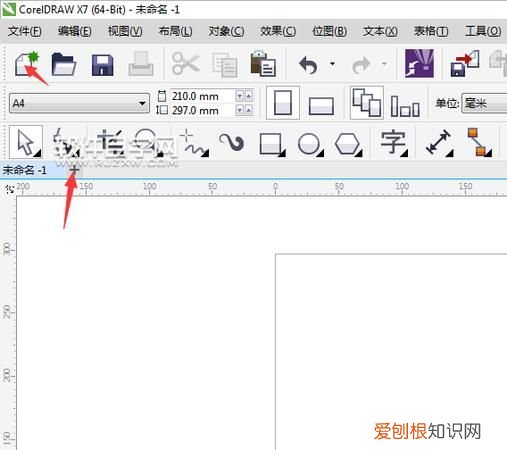
Task: Open the 编辑(E) menu
Action: (x=75, y=31)
